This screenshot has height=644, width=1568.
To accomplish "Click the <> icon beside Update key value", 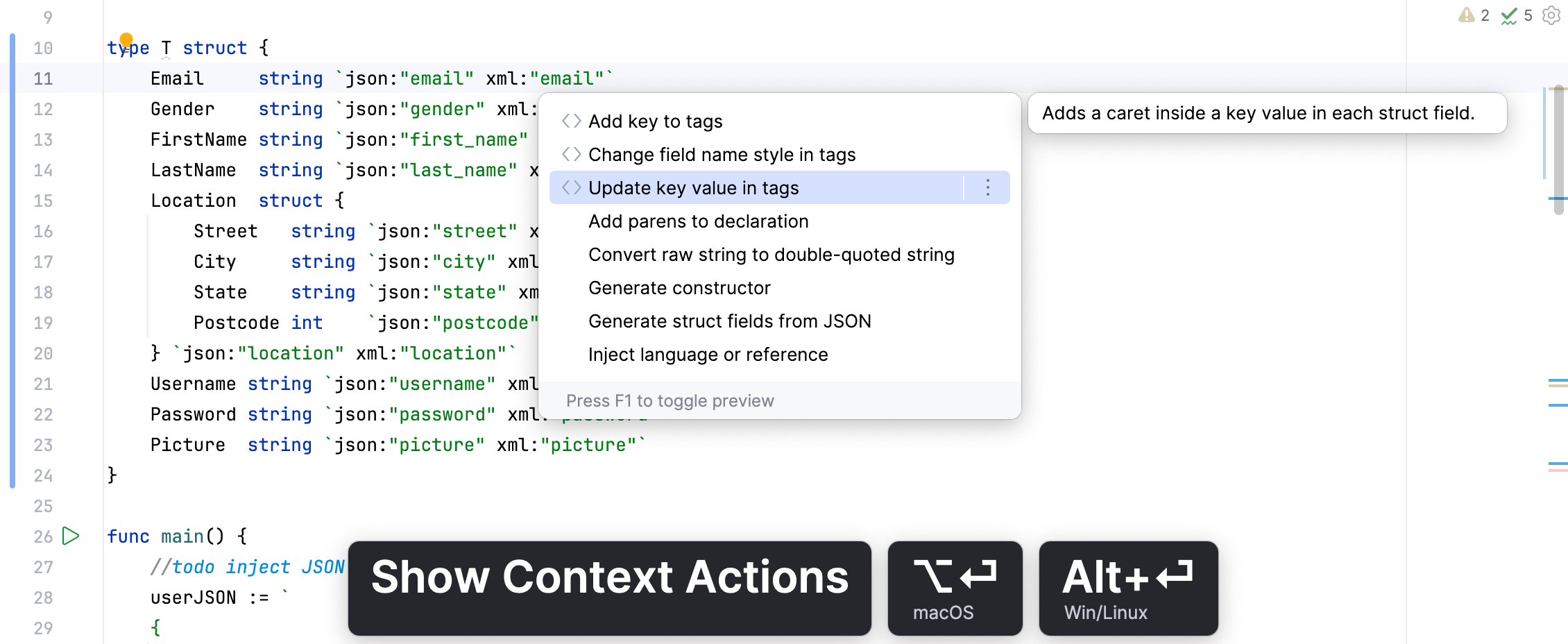I will coord(571,187).
